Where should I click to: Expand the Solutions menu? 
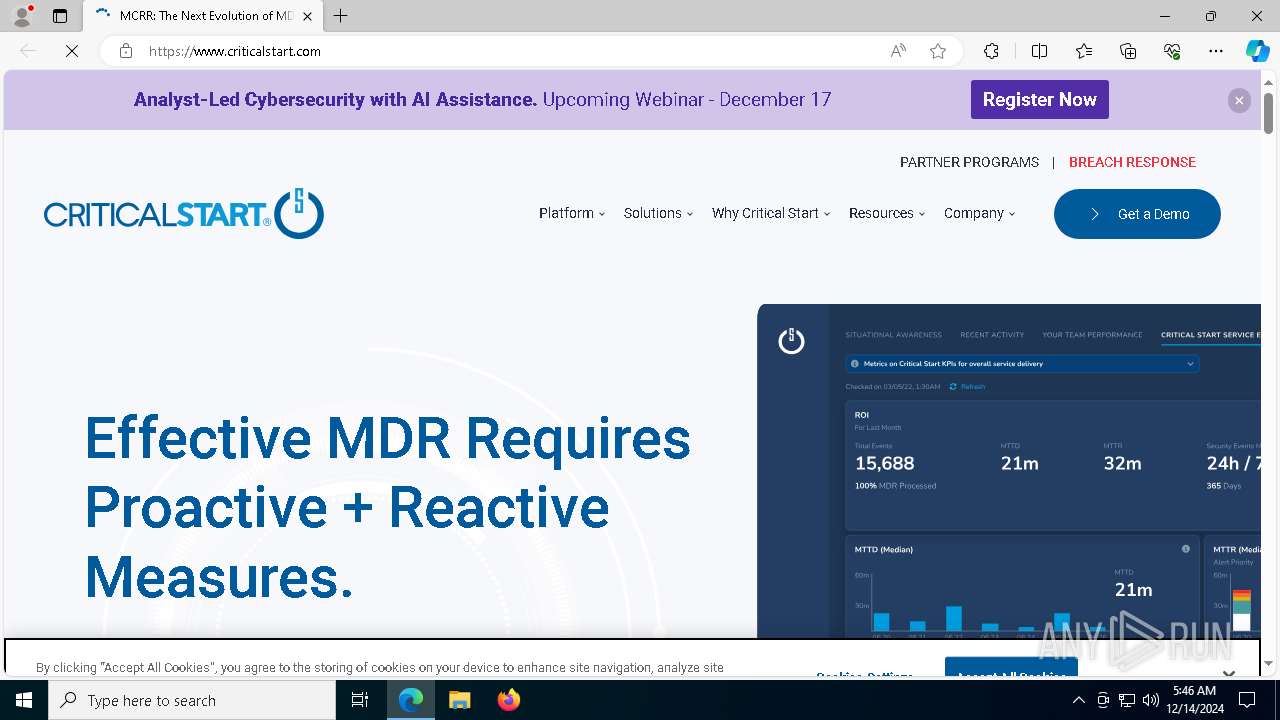tap(658, 213)
